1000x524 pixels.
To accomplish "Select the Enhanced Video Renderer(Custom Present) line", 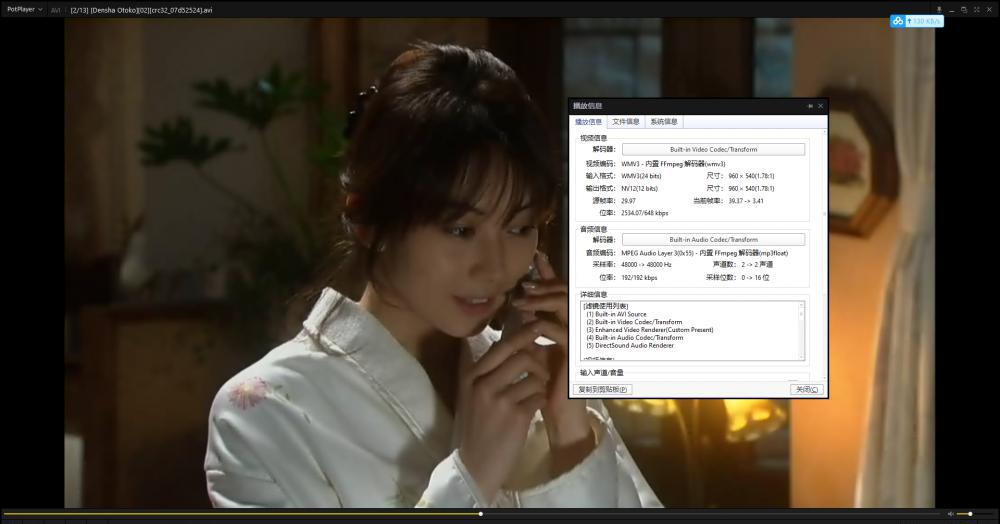I will 649,330.
